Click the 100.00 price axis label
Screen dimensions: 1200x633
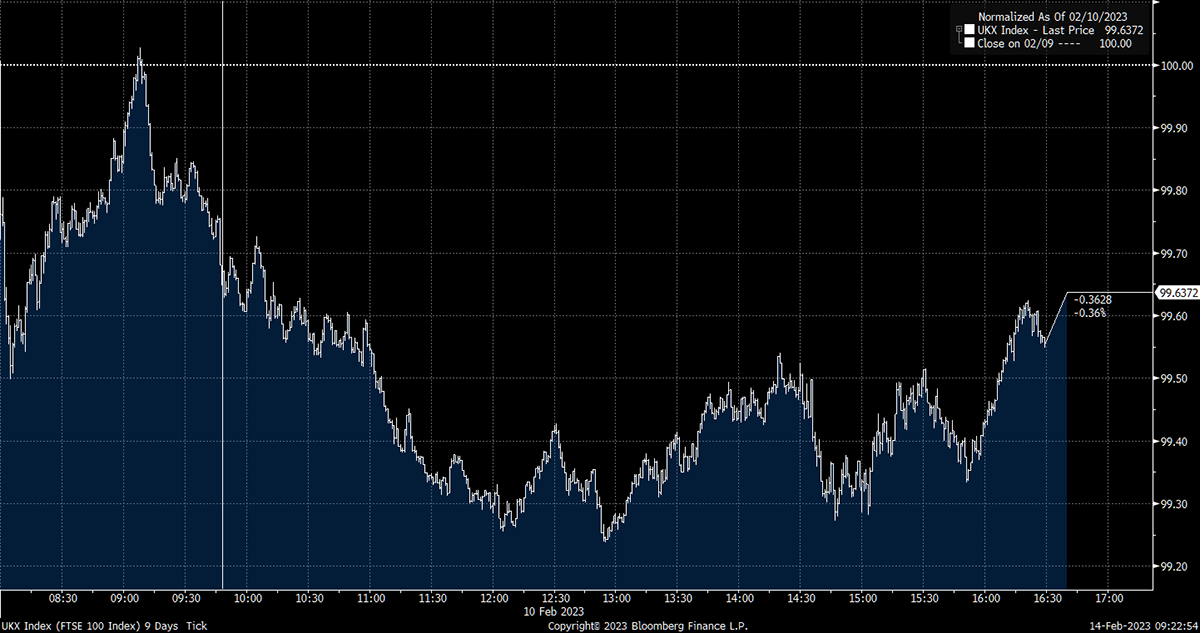pos(1176,66)
